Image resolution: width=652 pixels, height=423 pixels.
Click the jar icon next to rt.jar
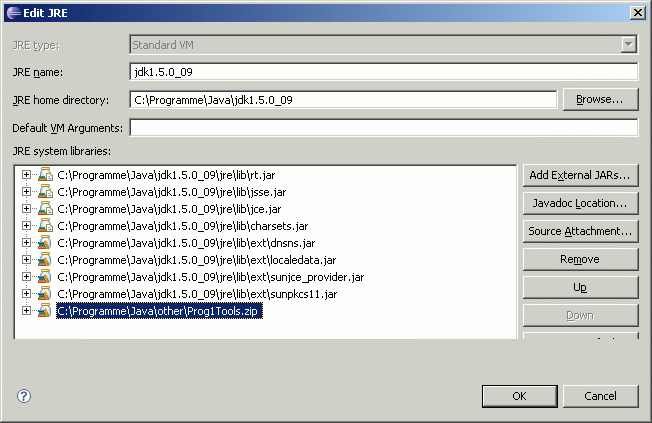[x=44, y=175]
